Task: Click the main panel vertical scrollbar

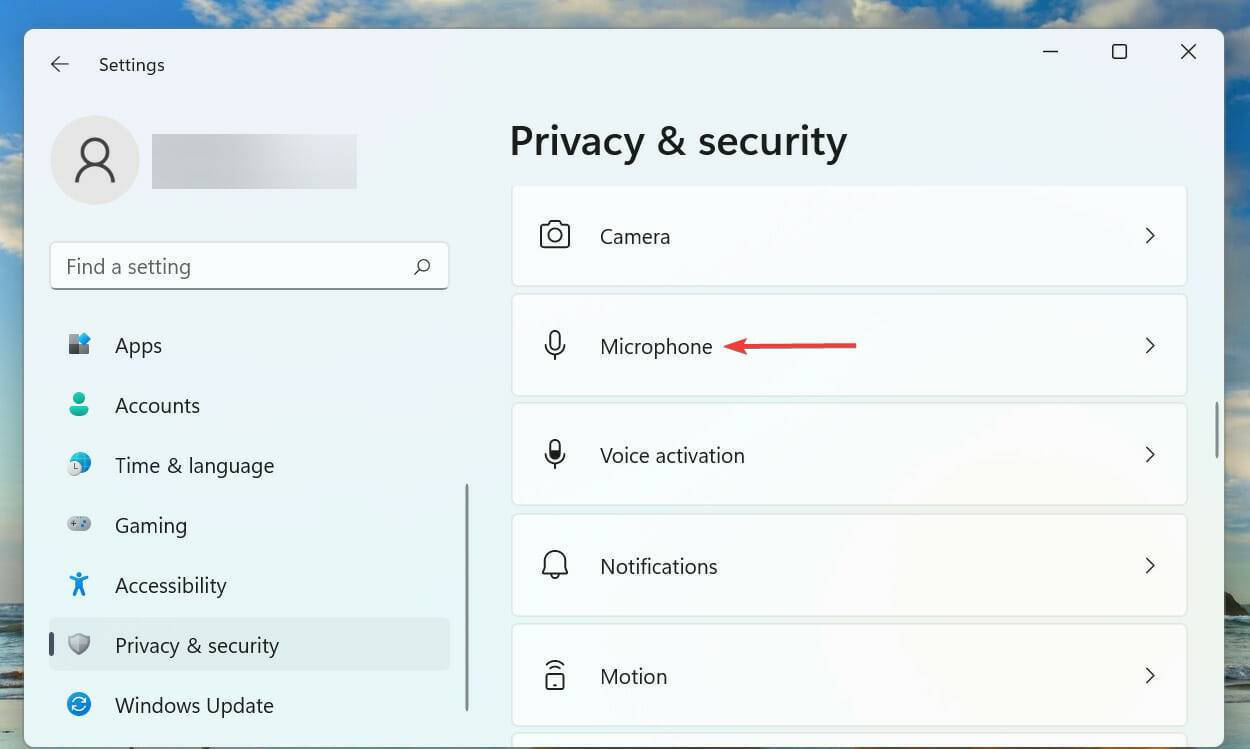Action: (x=1216, y=430)
